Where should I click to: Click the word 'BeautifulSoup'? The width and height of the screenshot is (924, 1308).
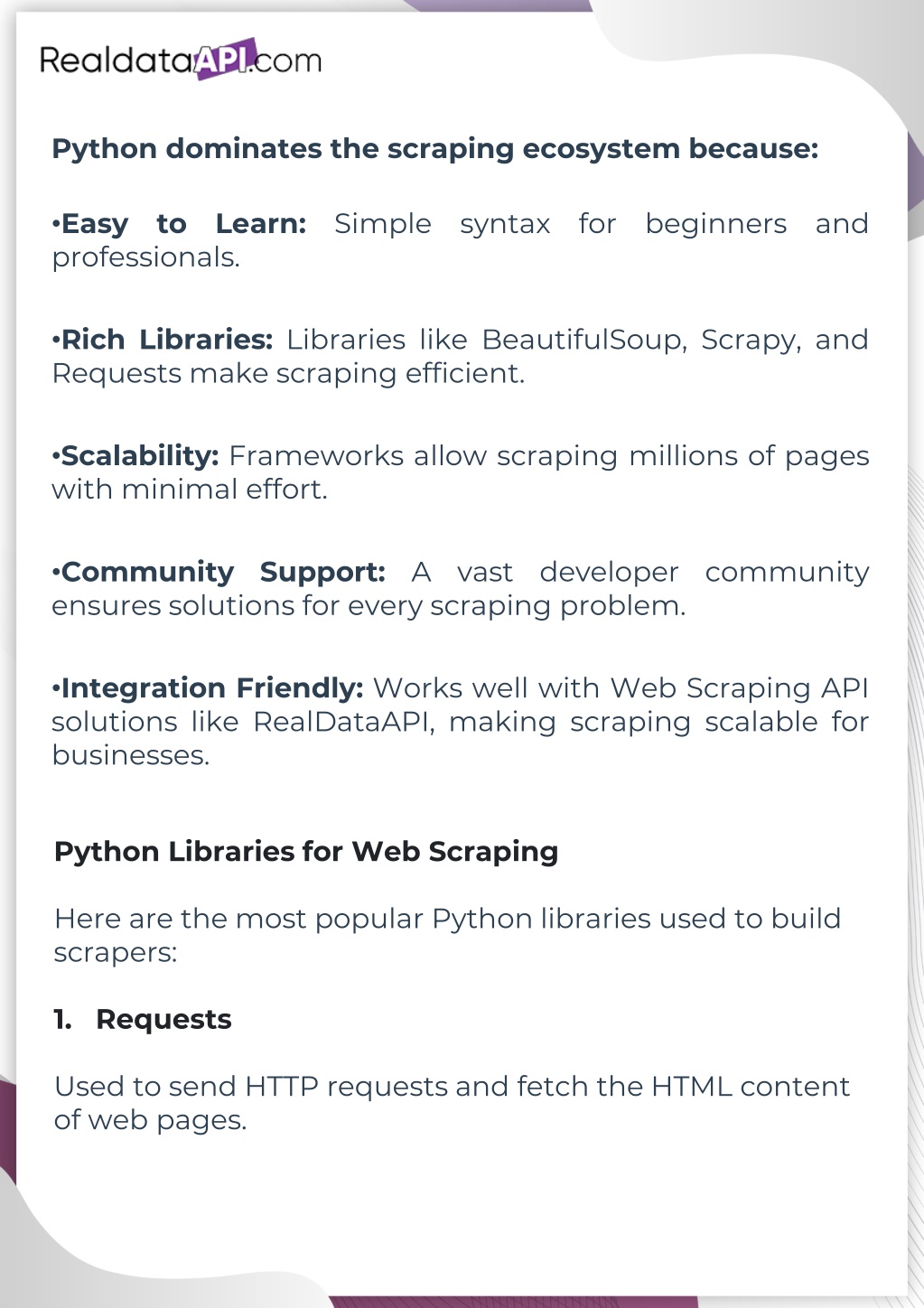(584, 340)
